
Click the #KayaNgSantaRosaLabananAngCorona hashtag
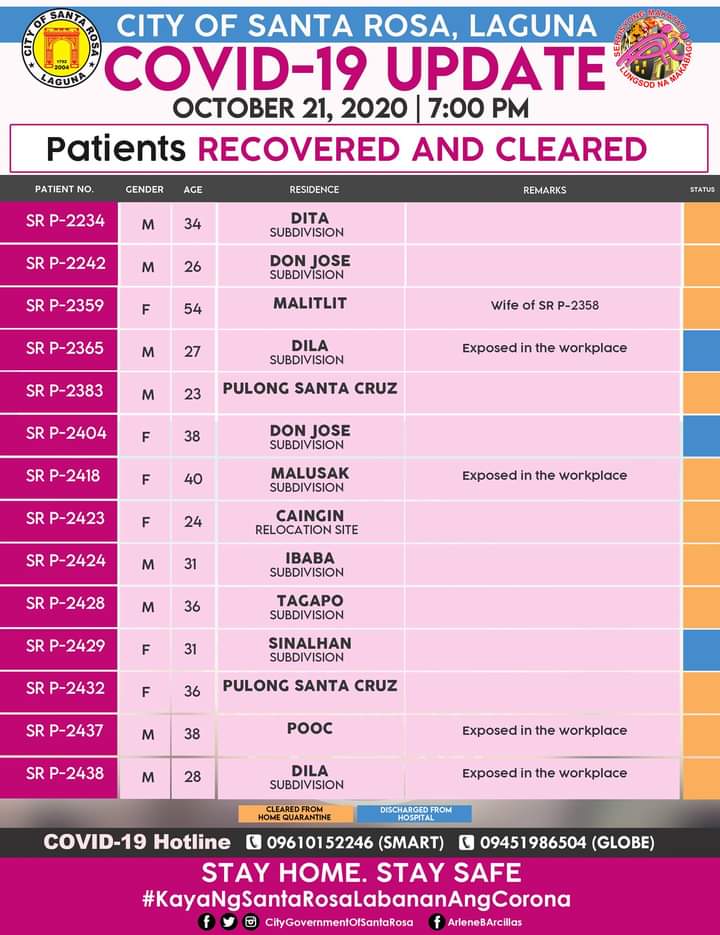[360, 898]
